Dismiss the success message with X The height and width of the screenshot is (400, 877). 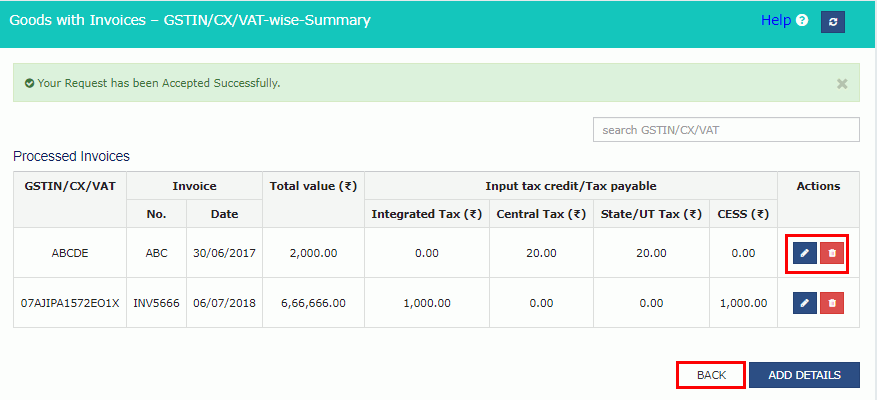point(842,84)
